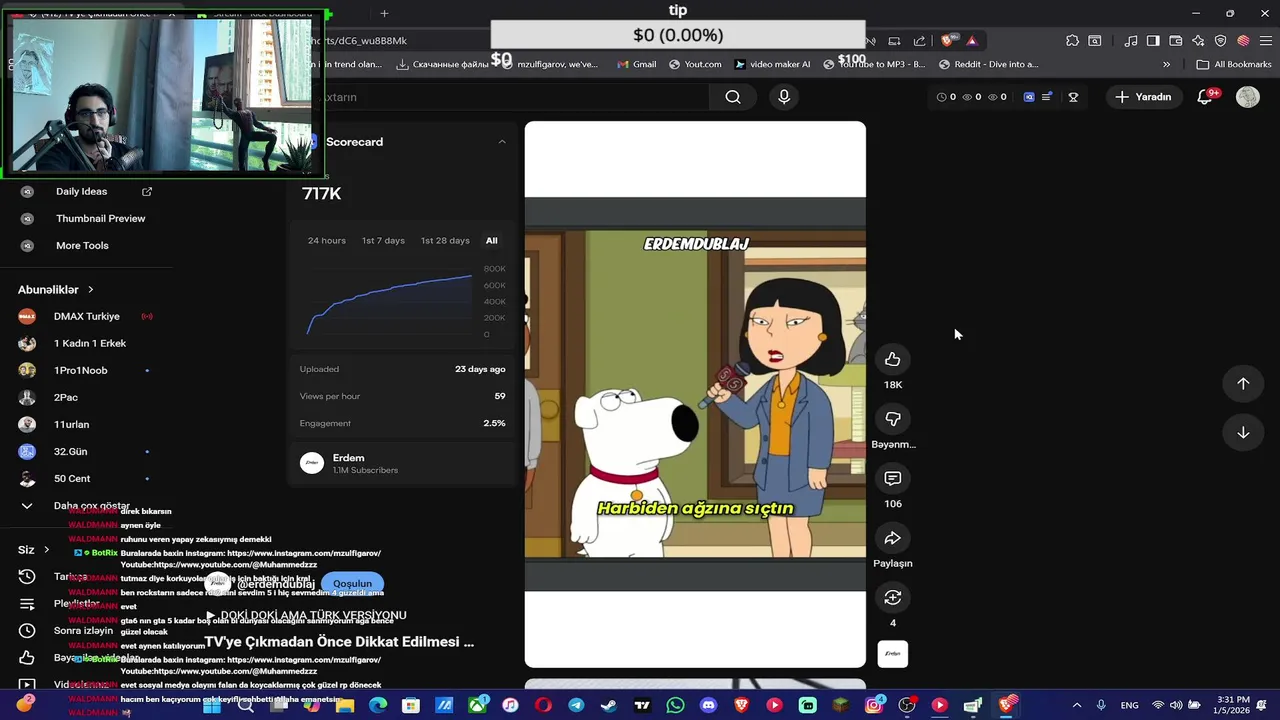Viewport: 1280px width, 720px height.
Task: Like the Erdem short video
Action: pyautogui.click(x=893, y=359)
